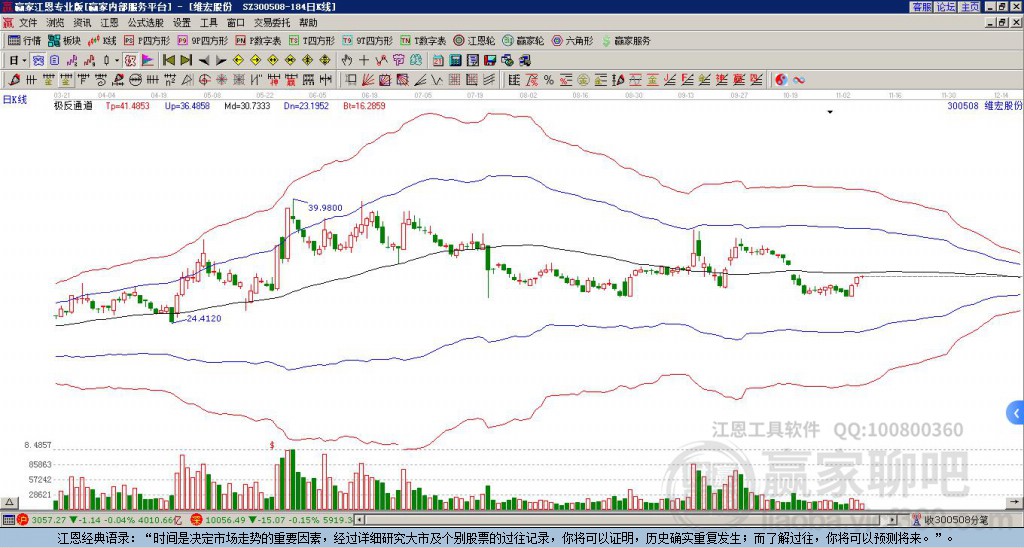Open the 江恩轮 Gann wheel

pos(474,40)
